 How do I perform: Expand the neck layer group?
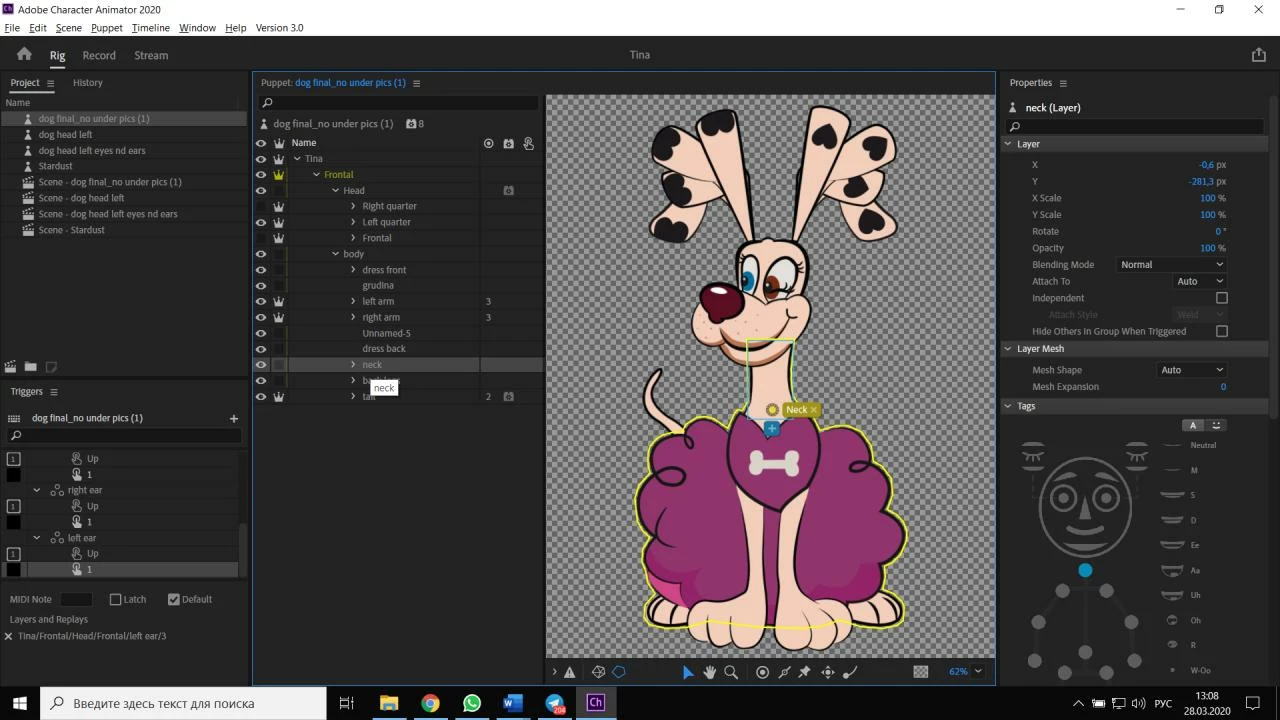(x=353, y=365)
